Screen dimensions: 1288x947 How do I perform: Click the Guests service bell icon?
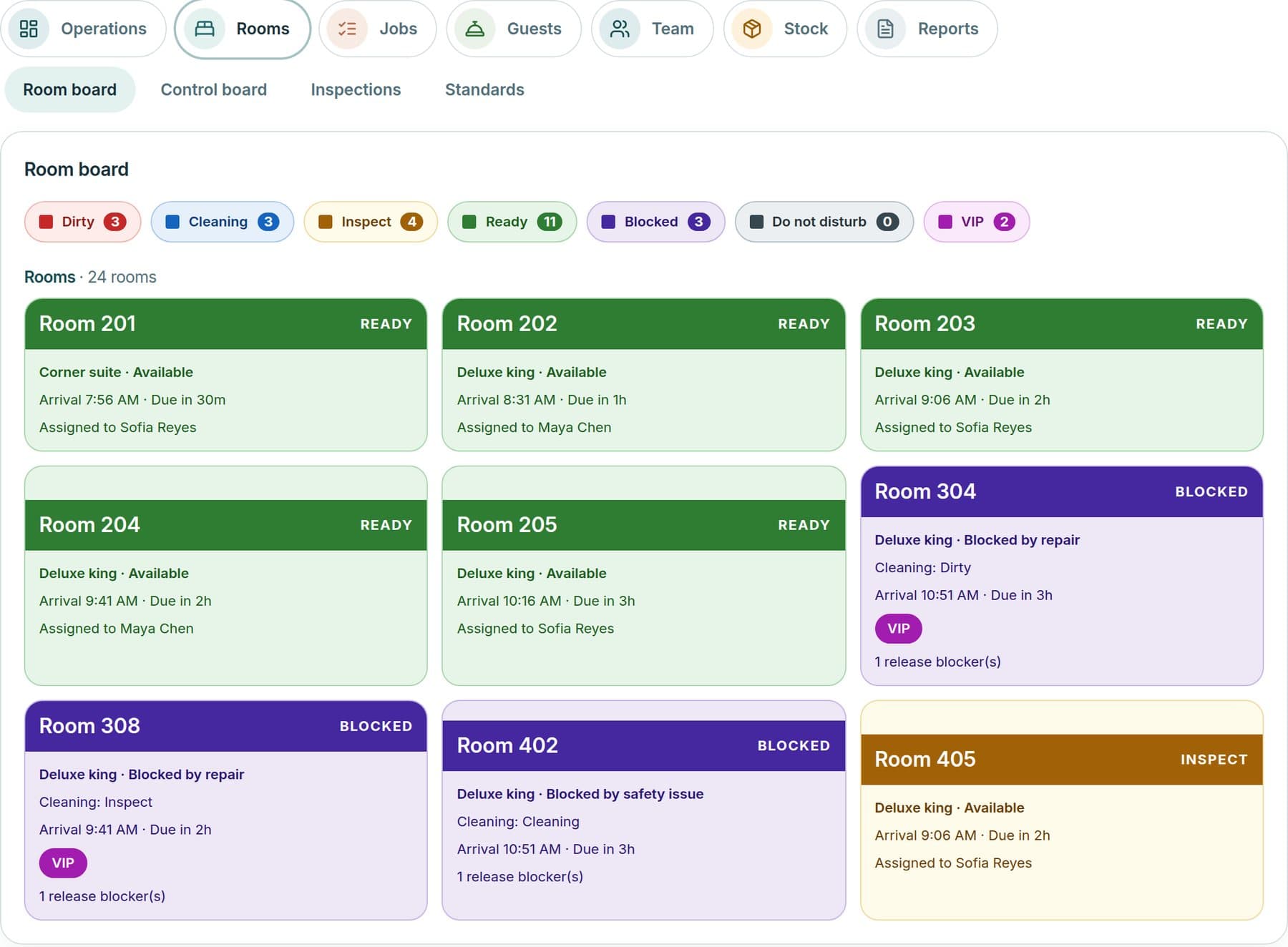474,29
